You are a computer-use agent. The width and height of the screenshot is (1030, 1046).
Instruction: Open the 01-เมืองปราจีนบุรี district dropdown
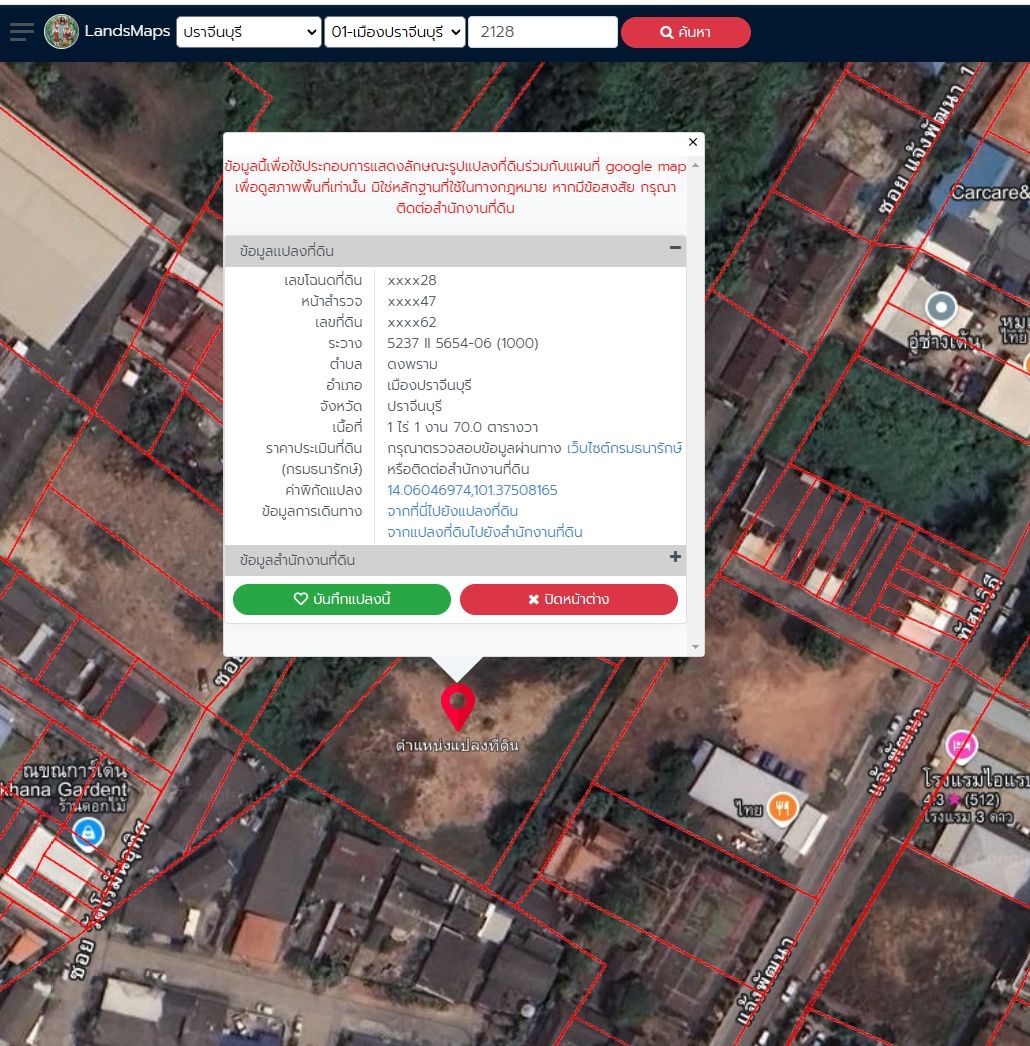click(395, 32)
